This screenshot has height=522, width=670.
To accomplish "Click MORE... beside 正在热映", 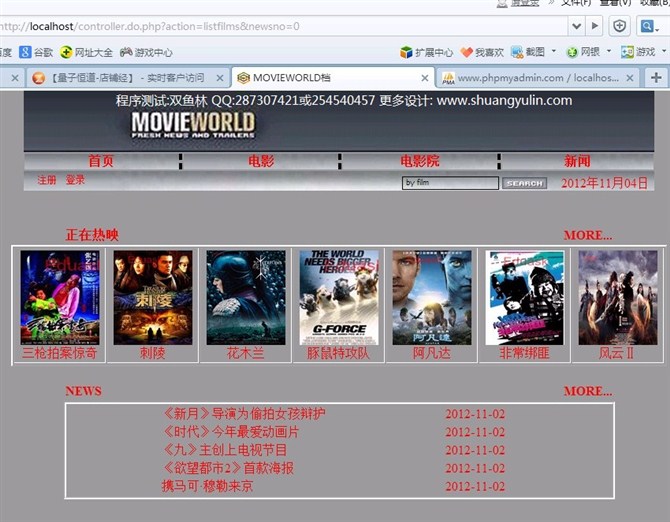I will (x=588, y=235).
